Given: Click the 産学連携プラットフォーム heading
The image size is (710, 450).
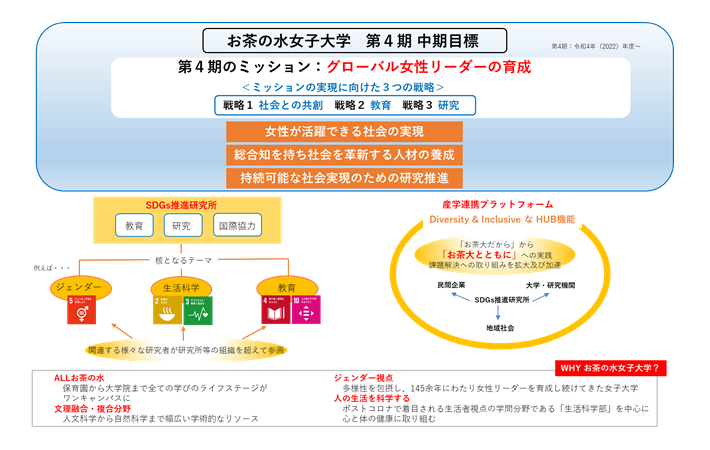Looking at the screenshot, I should tap(498, 205).
